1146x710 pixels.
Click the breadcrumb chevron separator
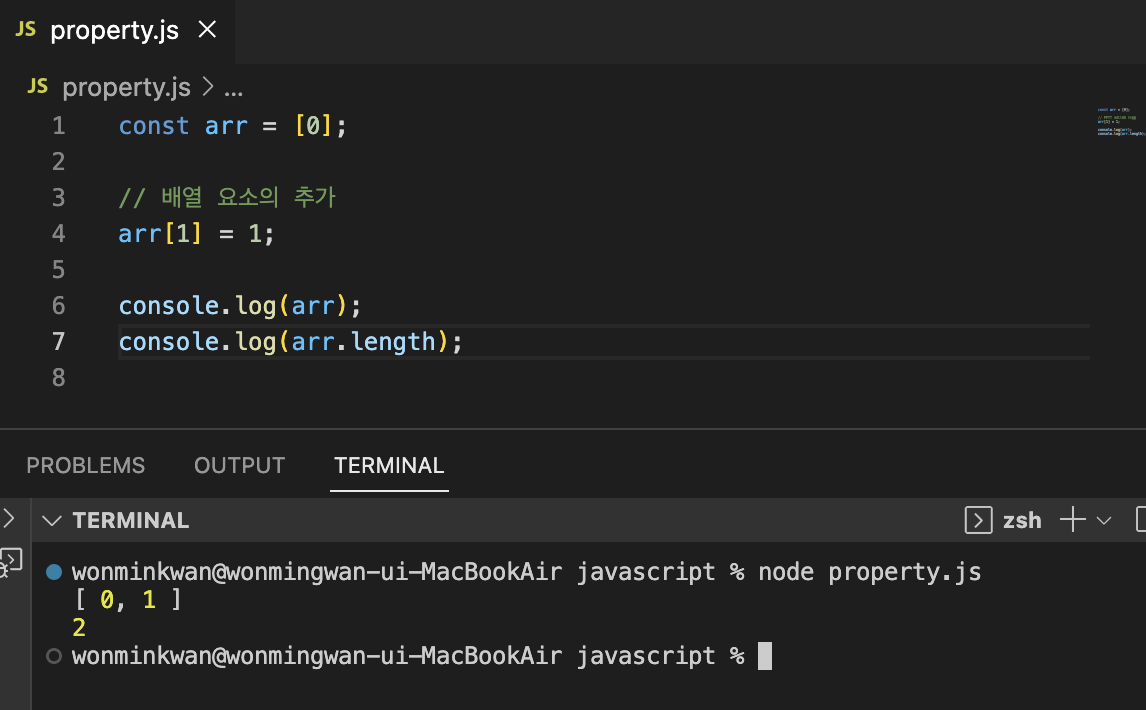pyautogui.click(x=208, y=87)
